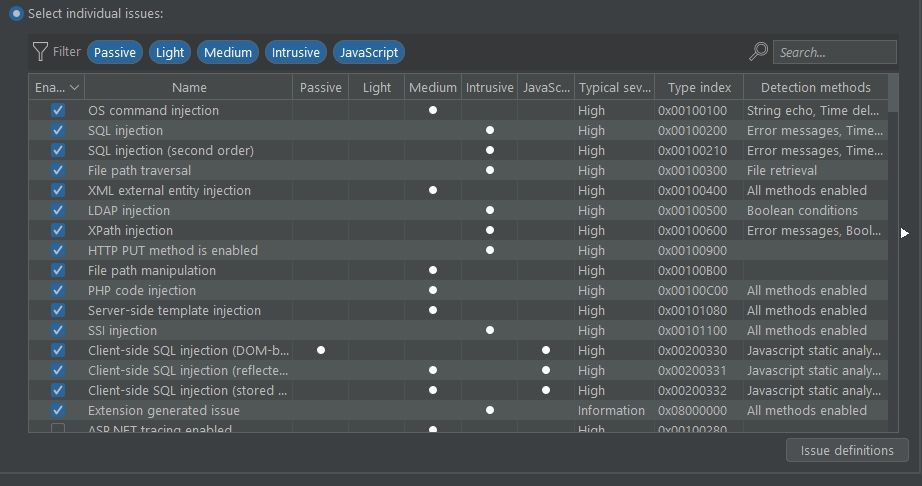
Task: Toggle the Passive filter pill
Action: [115, 52]
